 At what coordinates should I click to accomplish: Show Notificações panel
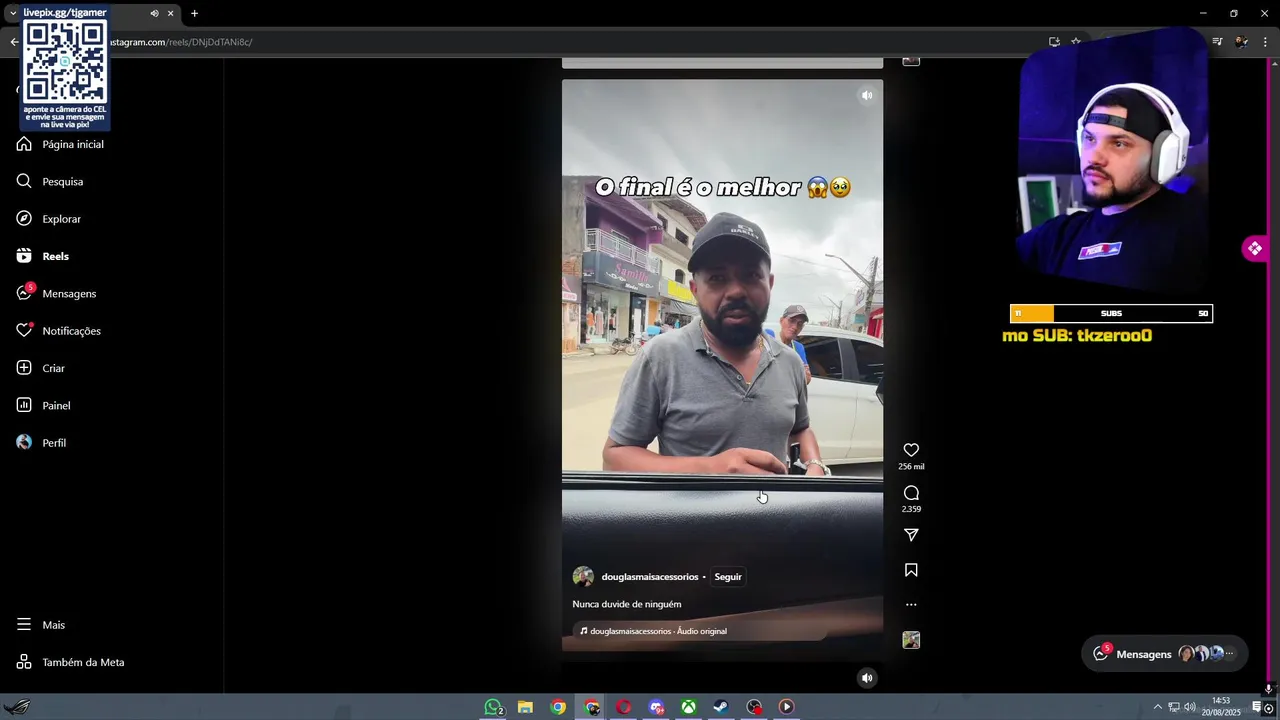tap(59, 331)
